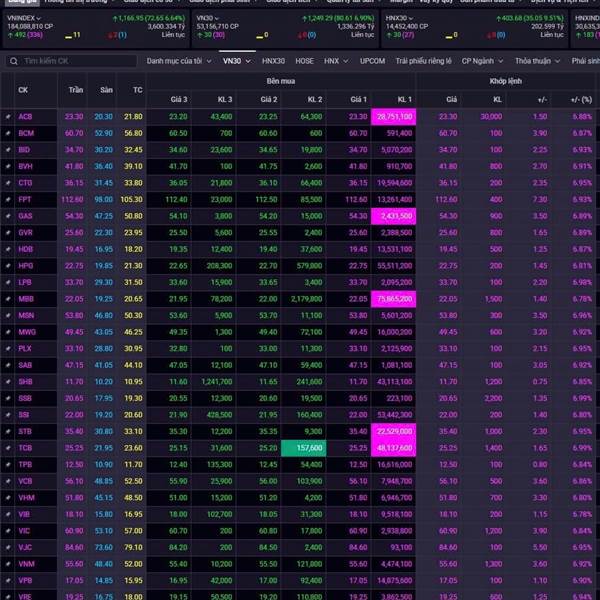Pin the VNM row
600x600 pixels.
(x=8, y=564)
